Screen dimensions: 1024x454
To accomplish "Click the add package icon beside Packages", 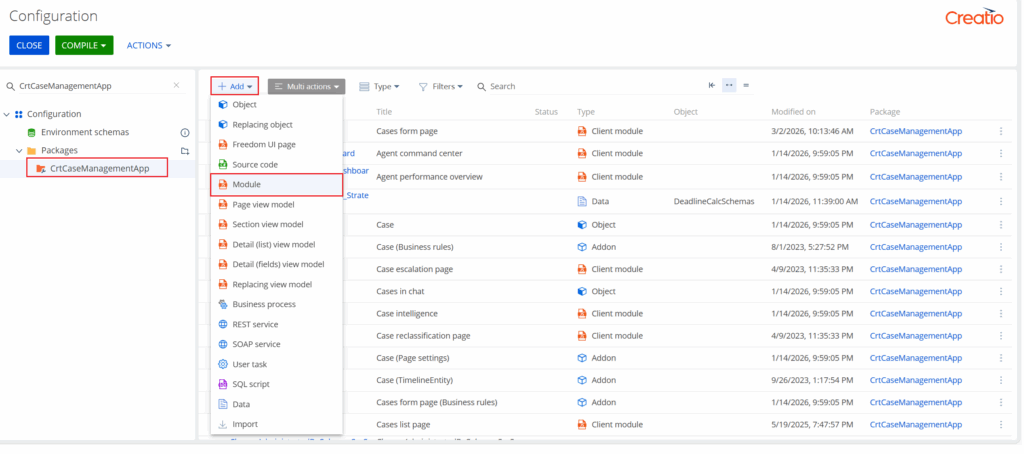I will pyautogui.click(x=184, y=151).
